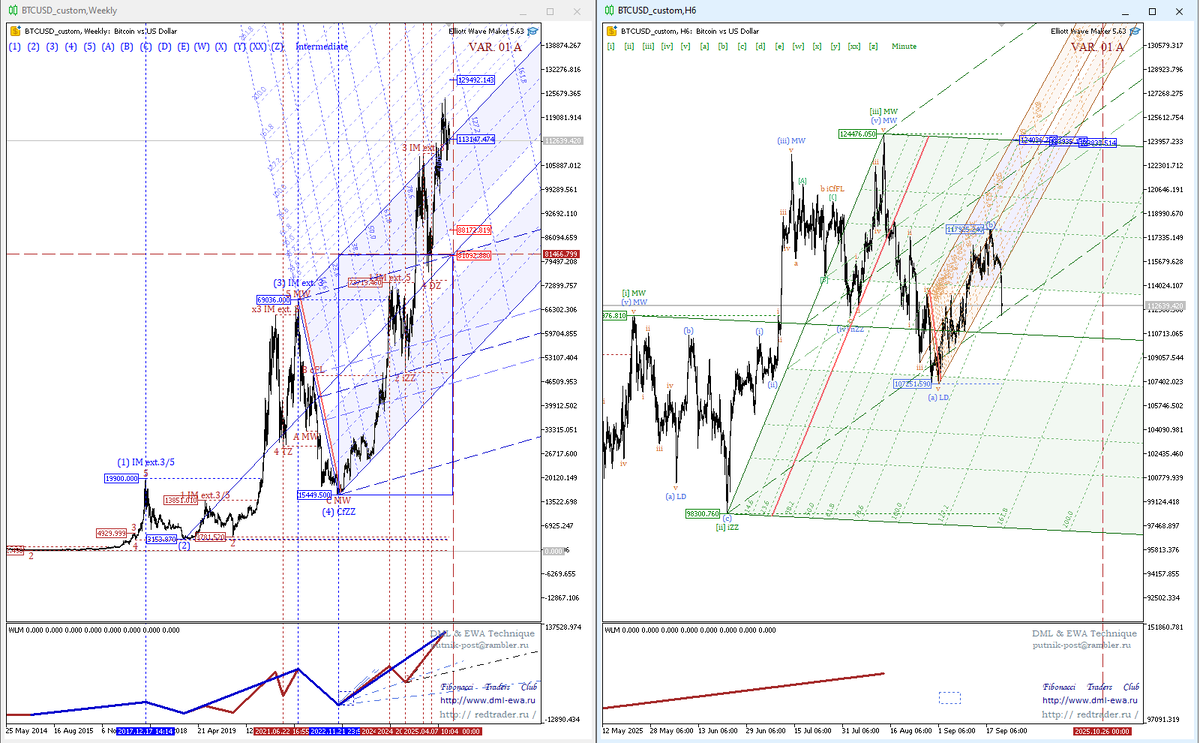Click the 107251.590 price label in H6 chart
The image size is (1200, 743).
pyautogui.click(x=913, y=383)
